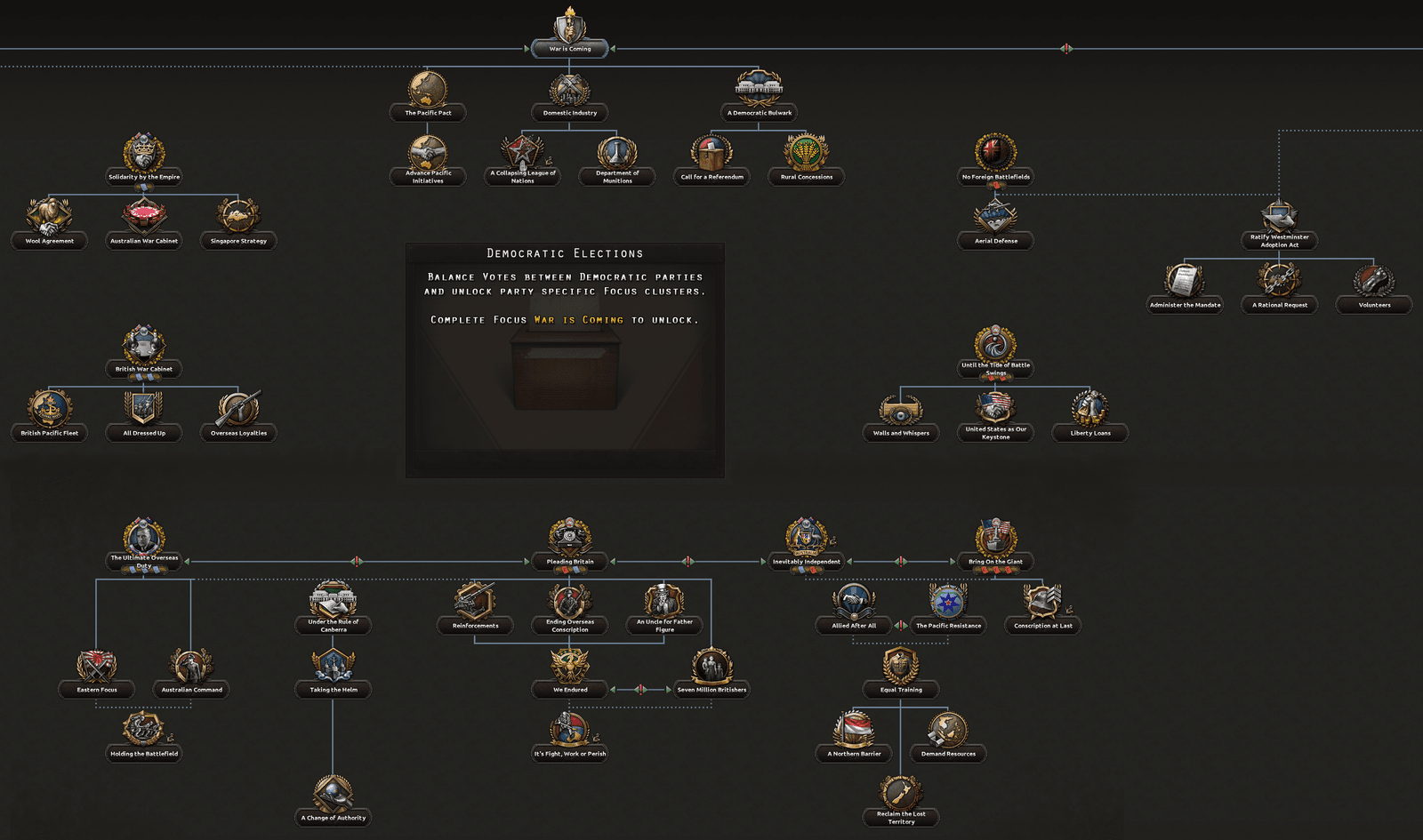Select United States as Our Keystone focus
Viewport: 1423px width, 840px height.
996,418
